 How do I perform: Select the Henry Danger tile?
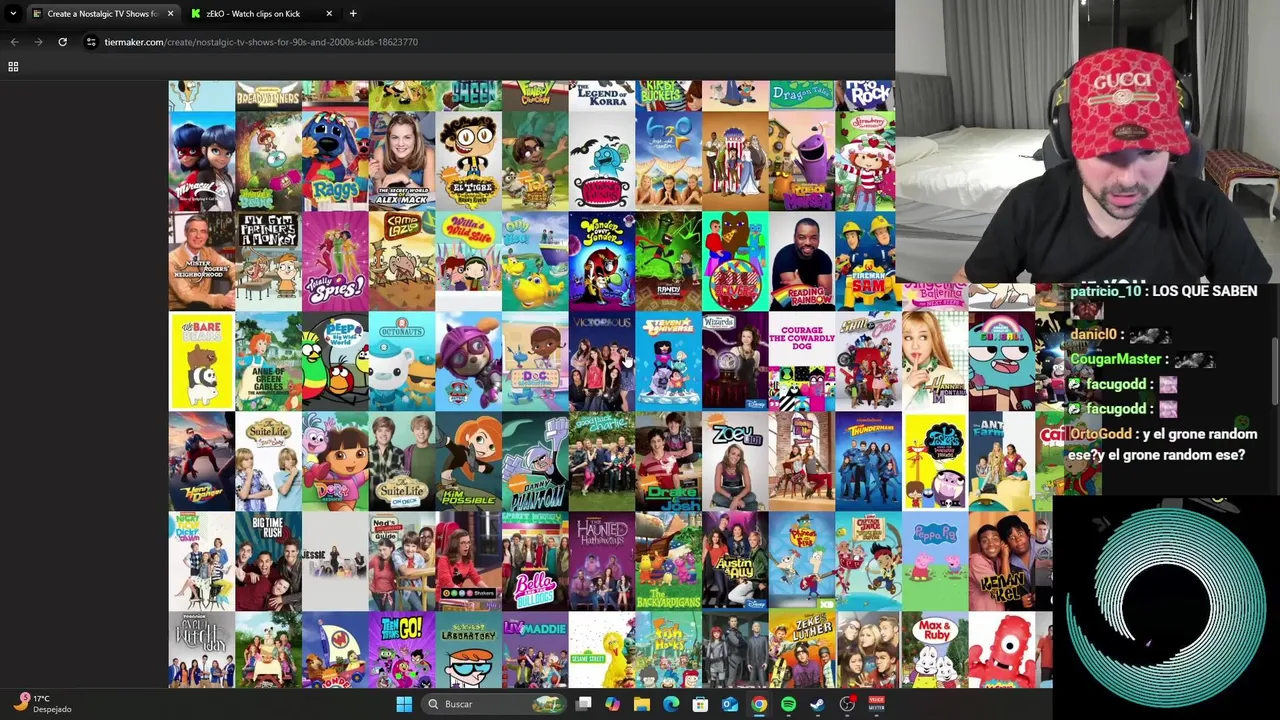(x=202, y=461)
